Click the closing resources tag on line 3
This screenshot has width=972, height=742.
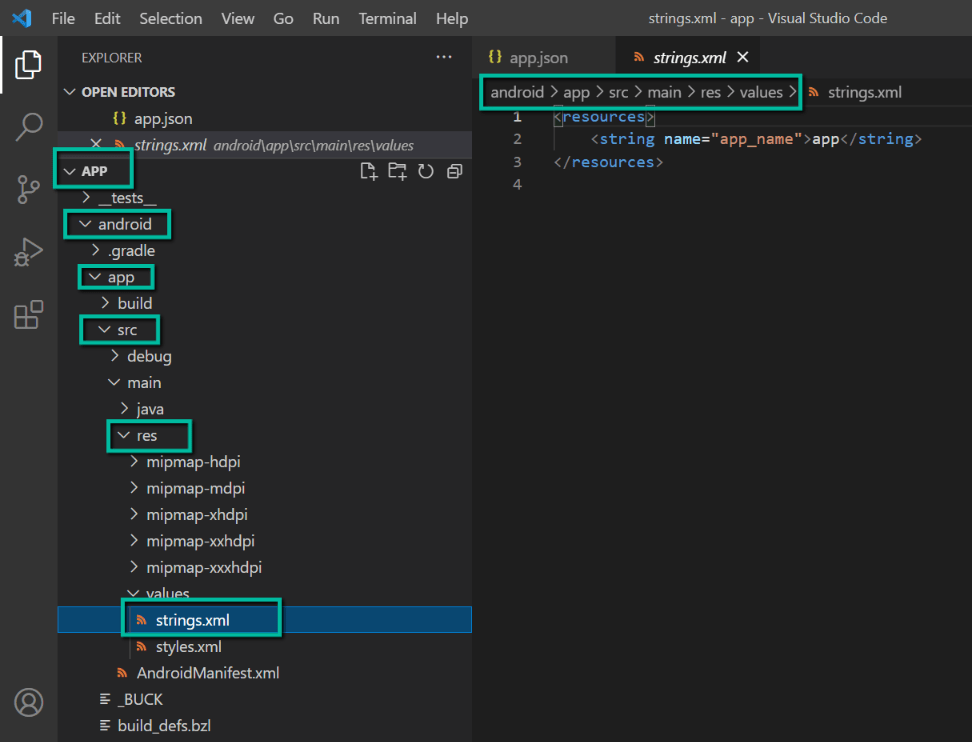pyautogui.click(x=608, y=162)
